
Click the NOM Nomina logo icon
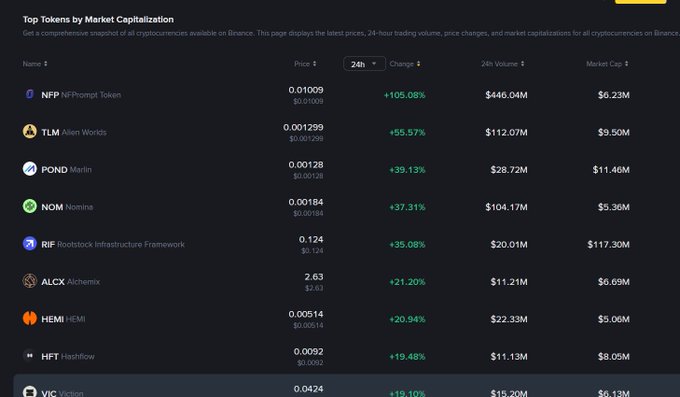pyautogui.click(x=29, y=206)
